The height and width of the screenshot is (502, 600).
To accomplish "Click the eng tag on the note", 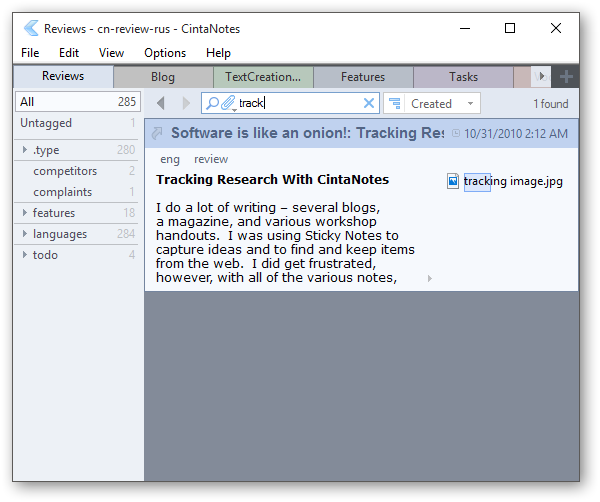I will pos(170,159).
